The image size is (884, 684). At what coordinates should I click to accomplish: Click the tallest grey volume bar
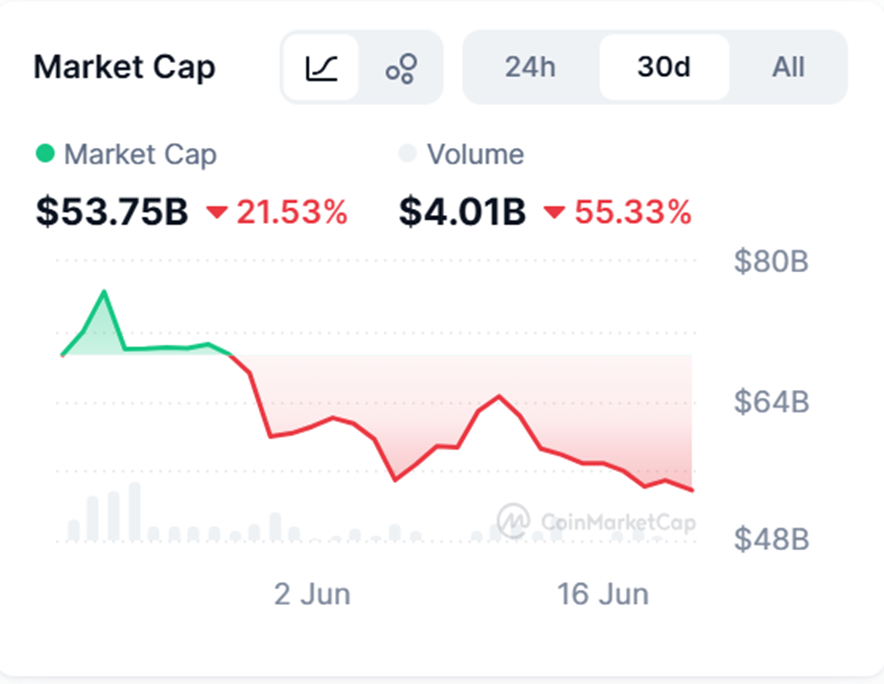click(134, 512)
